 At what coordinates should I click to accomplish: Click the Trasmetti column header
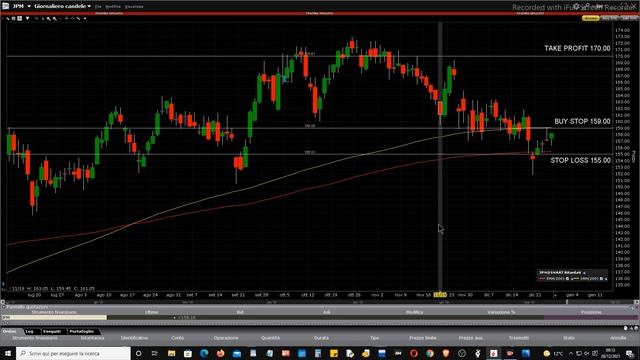pos(519,338)
